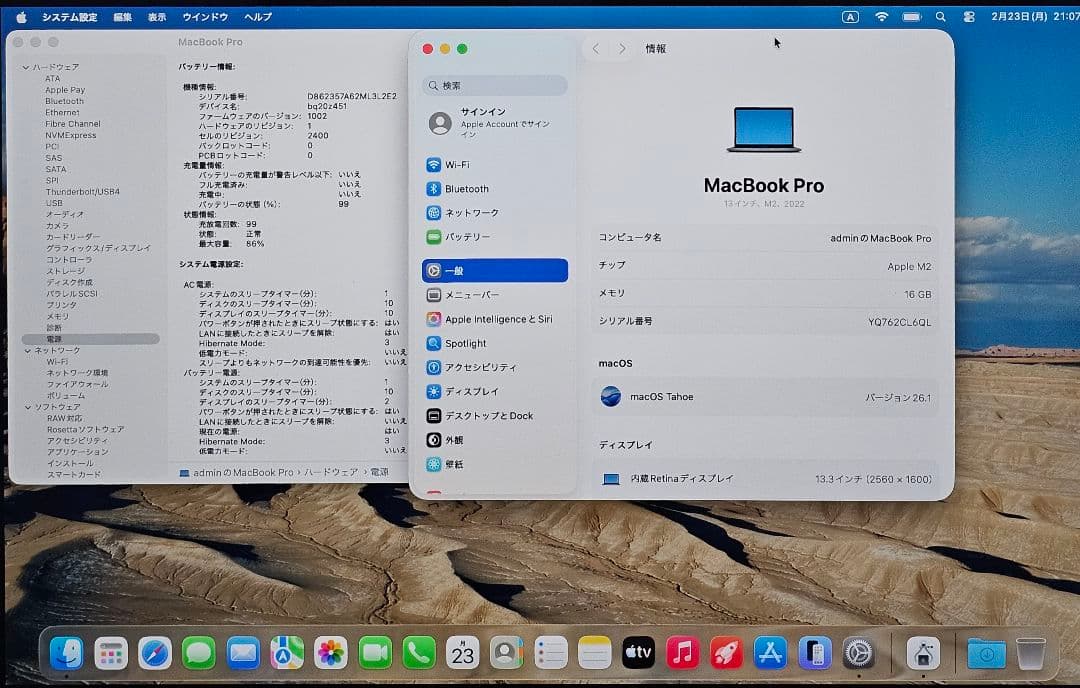Click the input source A icon

851,17
